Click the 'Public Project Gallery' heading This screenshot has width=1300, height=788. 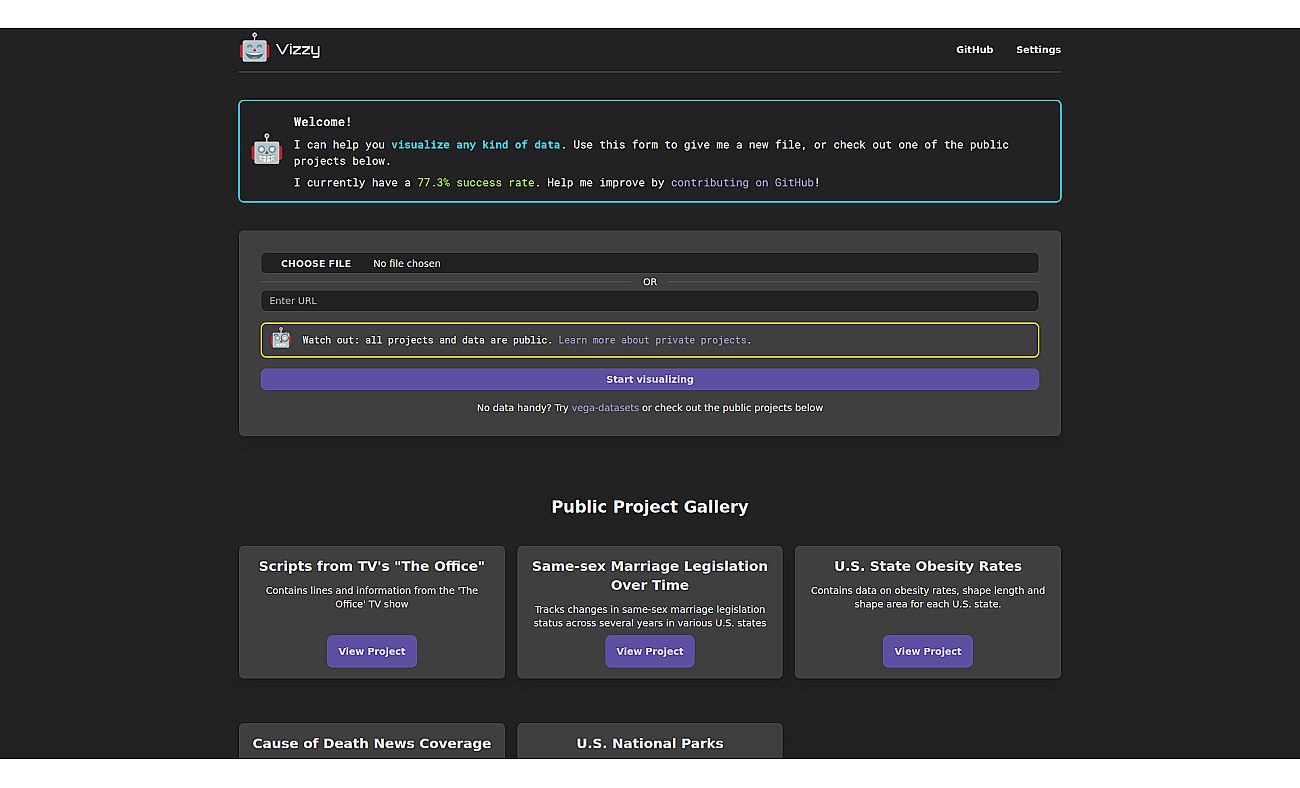(650, 507)
